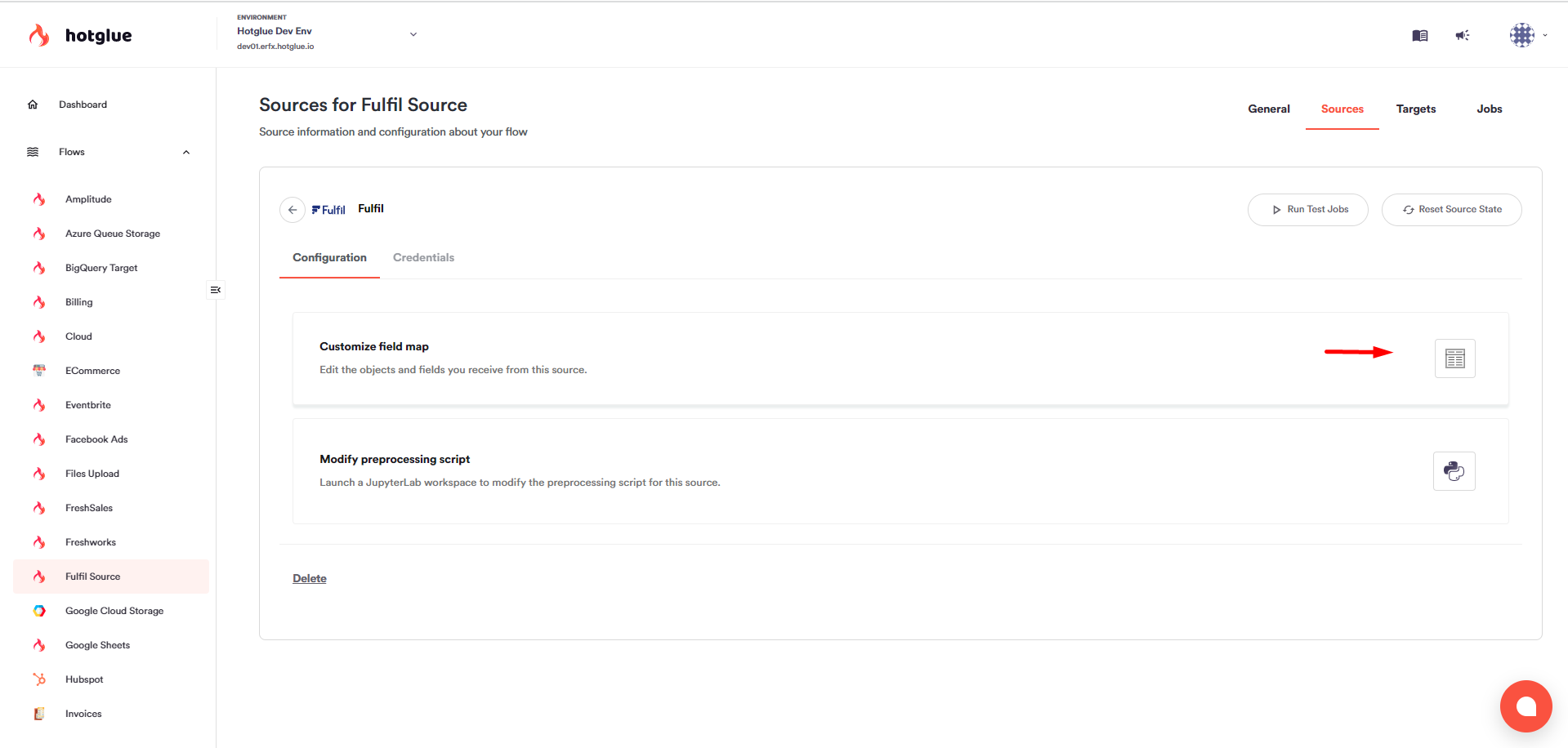The width and height of the screenshot is (1568, 748).
Task: Click the Delete link
Action: [x=310, y=578]
